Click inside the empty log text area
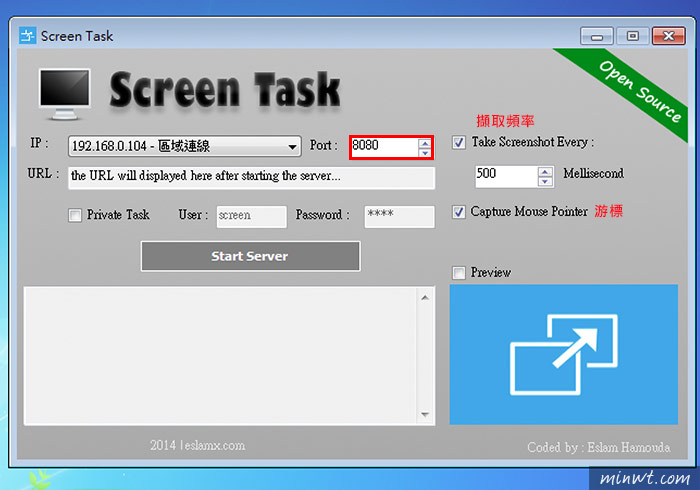Screen dimensions: 700x490 221,356
